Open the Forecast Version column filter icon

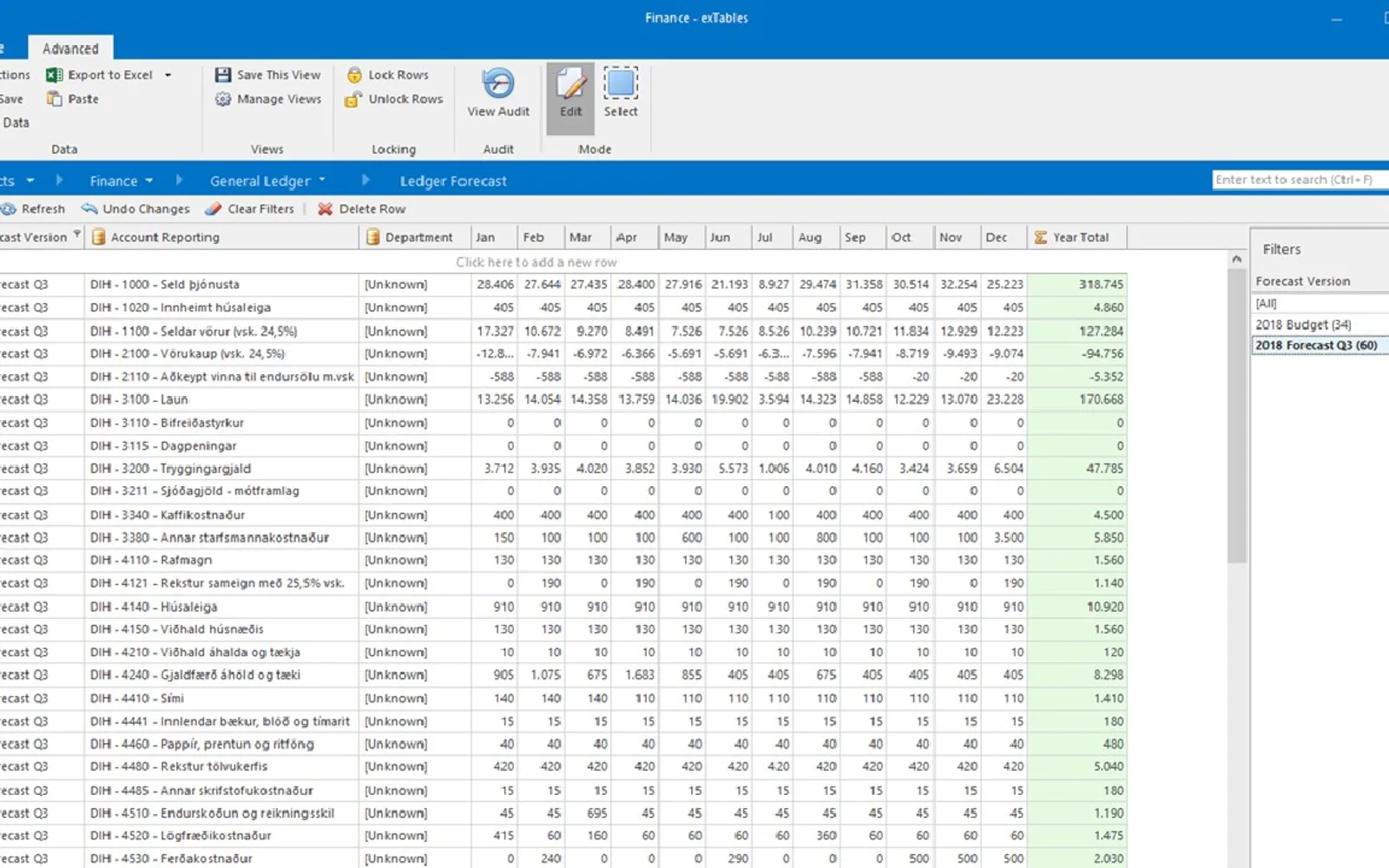(76, 234)
